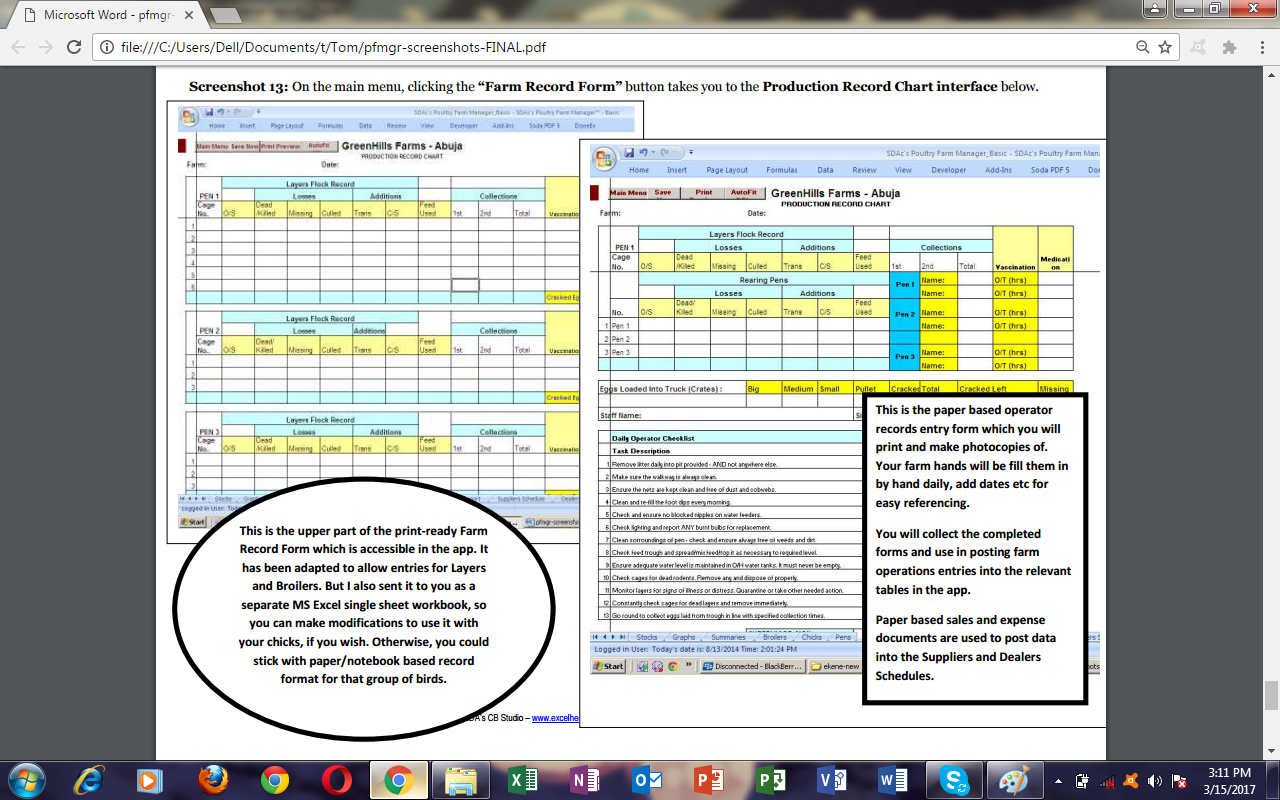Open Windows Explorer folder on taskbar
Image resolution: width=1280 pixels, height=800 pixels.
pyautogui.click(x=460, y=780)
